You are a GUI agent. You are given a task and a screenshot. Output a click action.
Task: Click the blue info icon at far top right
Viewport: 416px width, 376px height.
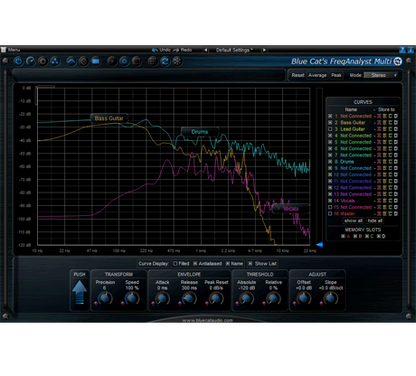pos(410,50)
